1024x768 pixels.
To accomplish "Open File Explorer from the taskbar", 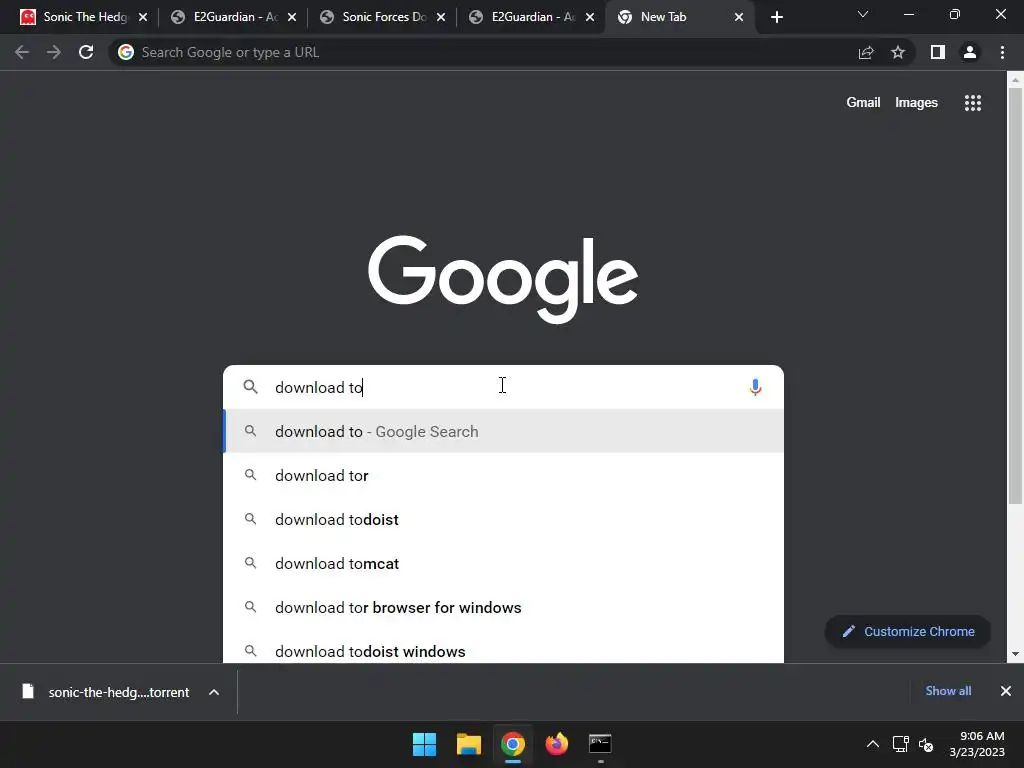I will click(468, 744).
